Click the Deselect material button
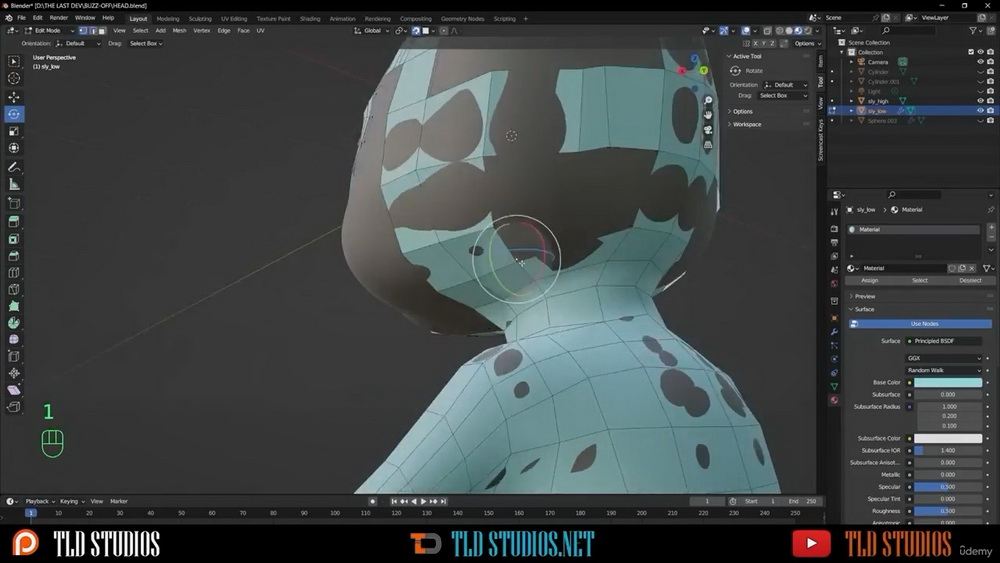Screen dimensions: 1000x563 coord(970,281)
